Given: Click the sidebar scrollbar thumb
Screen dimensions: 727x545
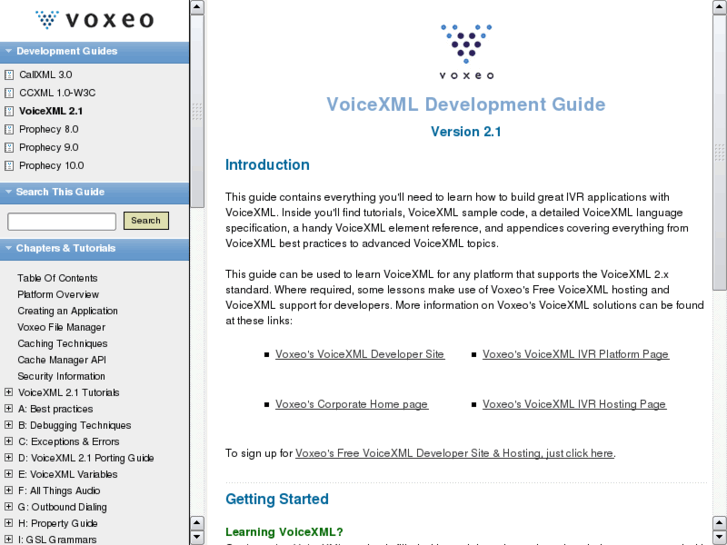Looking at the screenshot, I should coord(197,111).
